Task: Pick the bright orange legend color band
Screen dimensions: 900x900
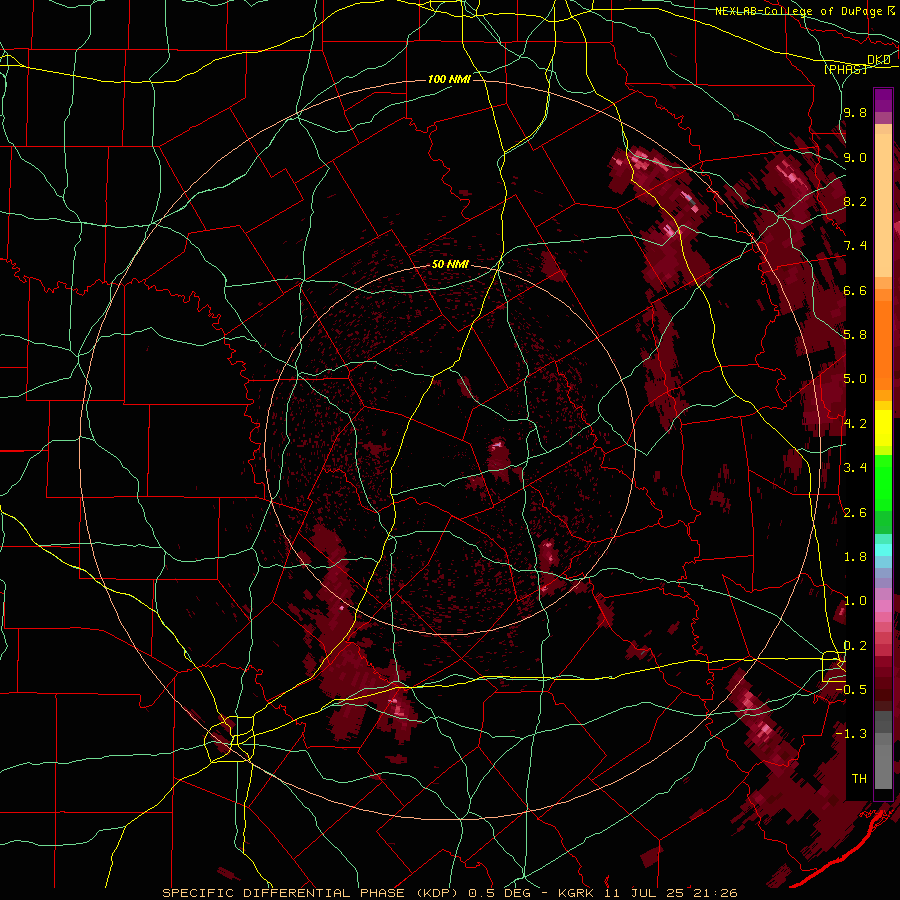Action: (883, 344)
